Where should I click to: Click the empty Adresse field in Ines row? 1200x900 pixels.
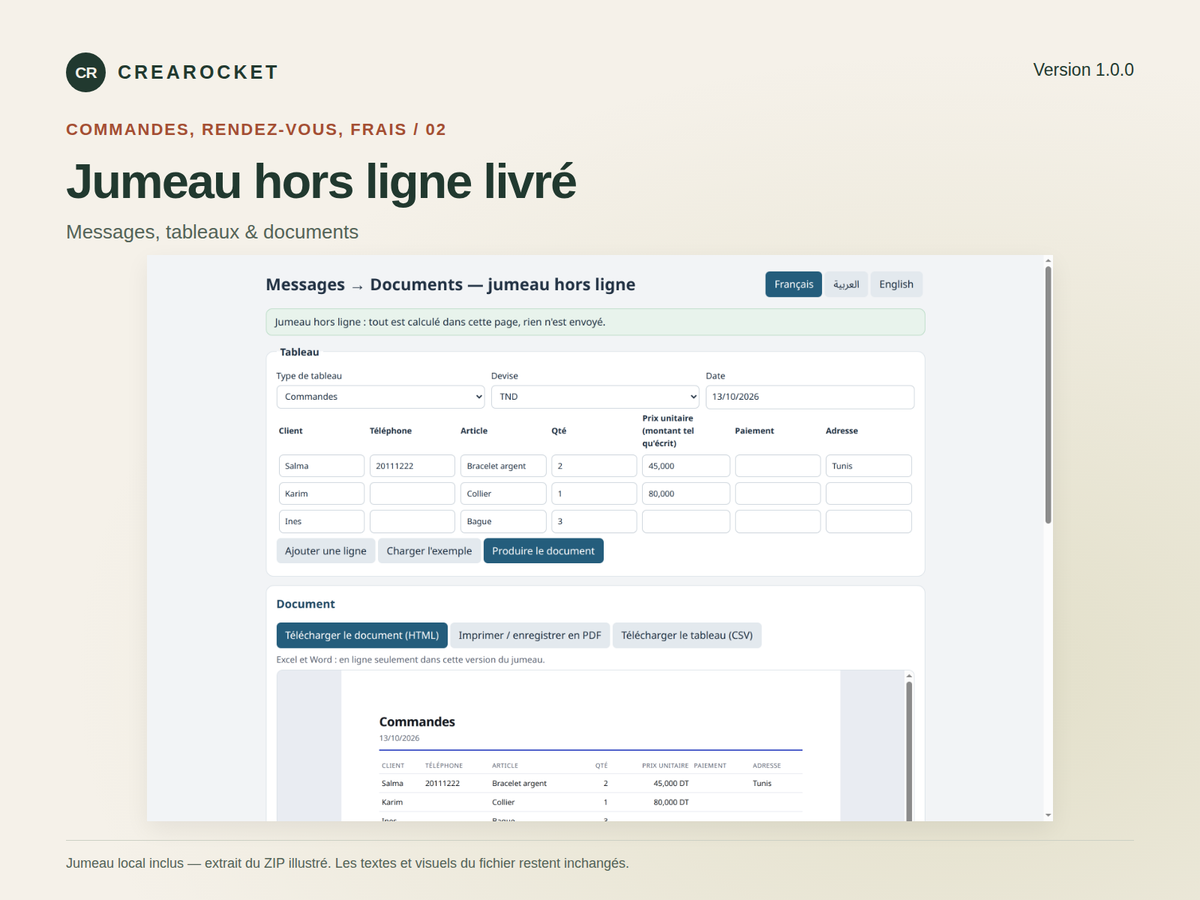[869, 522]
